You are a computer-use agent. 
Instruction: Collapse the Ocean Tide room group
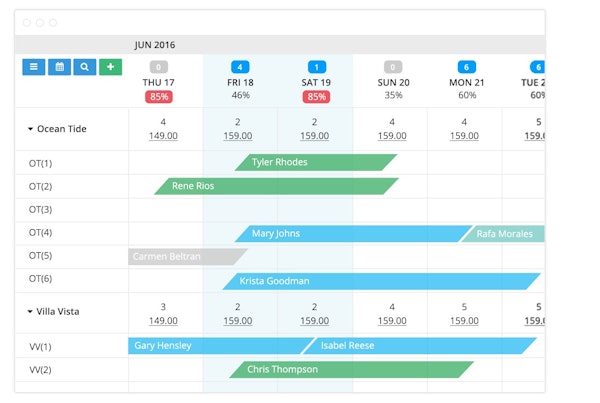[x=31, y=129]
